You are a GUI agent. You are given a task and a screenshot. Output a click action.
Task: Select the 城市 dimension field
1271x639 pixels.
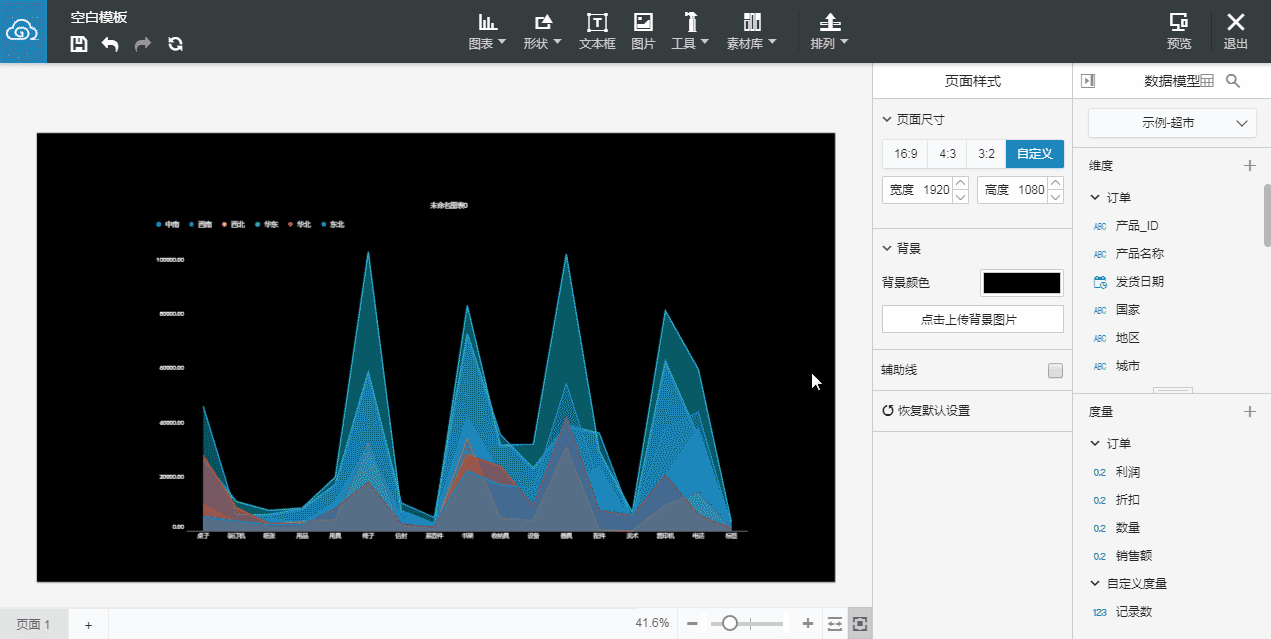click(x=1128, y=366)
